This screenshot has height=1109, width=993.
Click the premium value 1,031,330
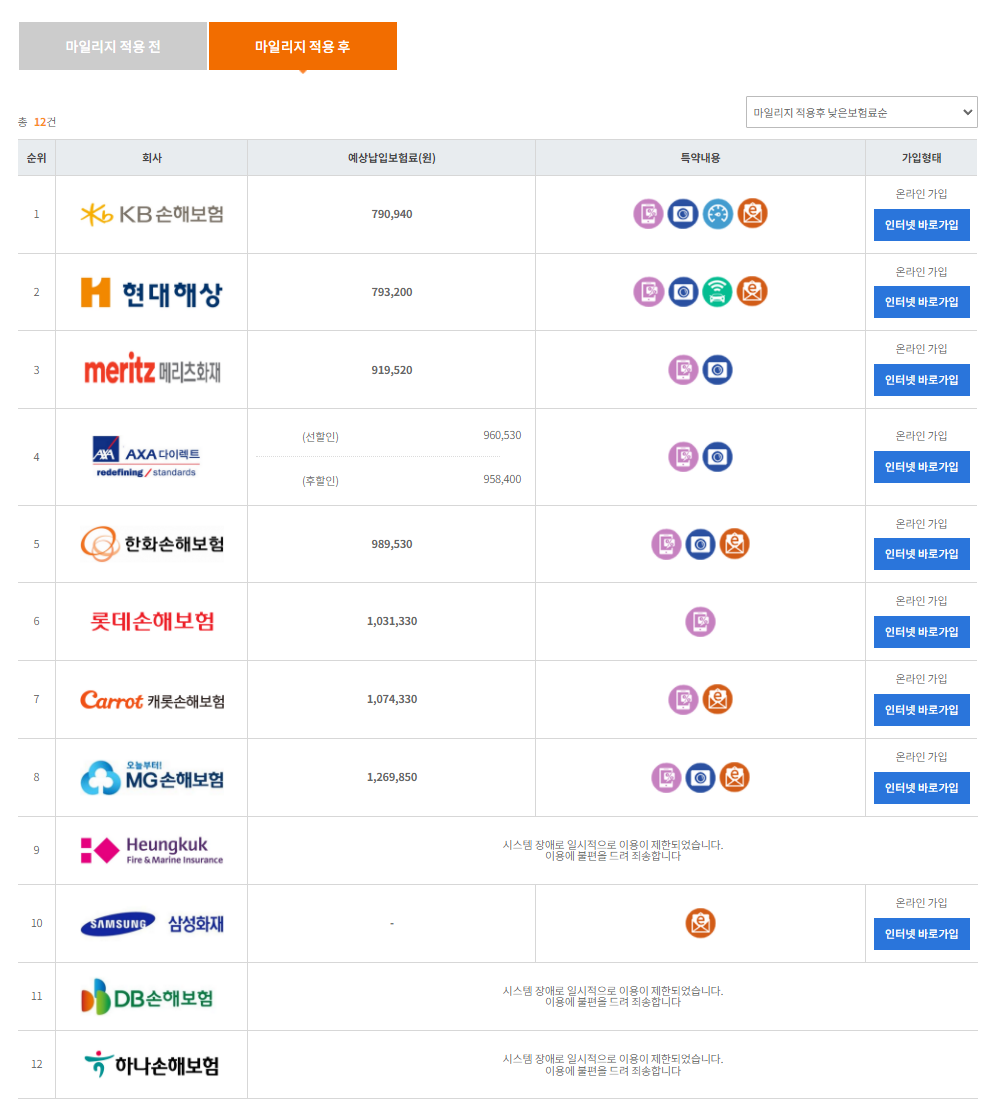[x=392, y=621]
